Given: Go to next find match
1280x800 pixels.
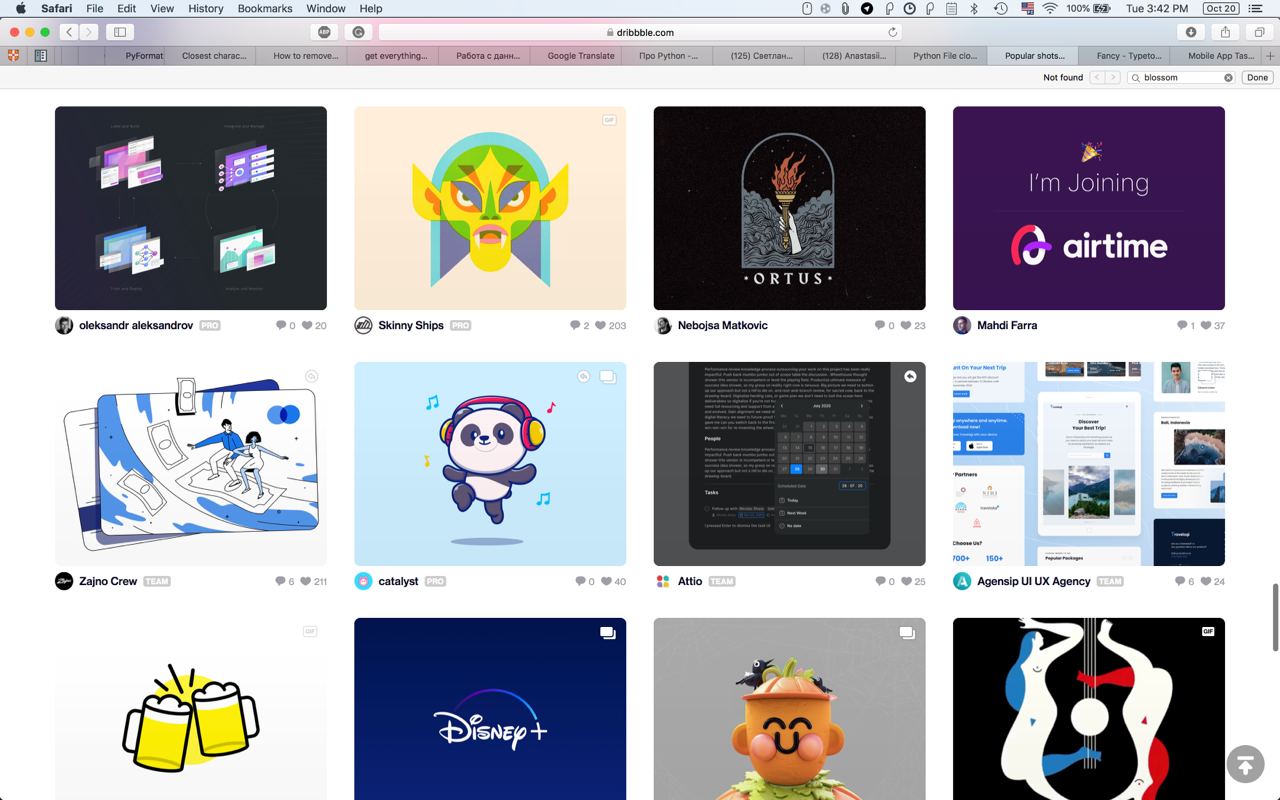Looking at the screenshot, I should (1112, 77).
